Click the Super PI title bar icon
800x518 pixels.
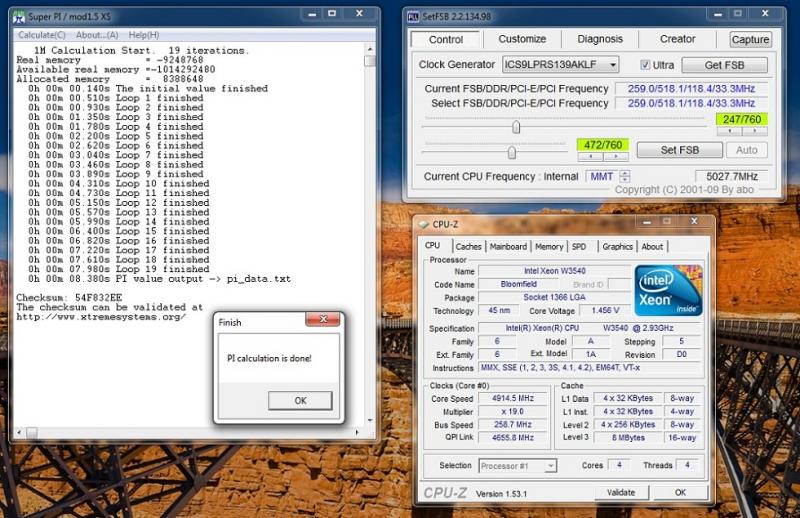(x=19, y=17)
